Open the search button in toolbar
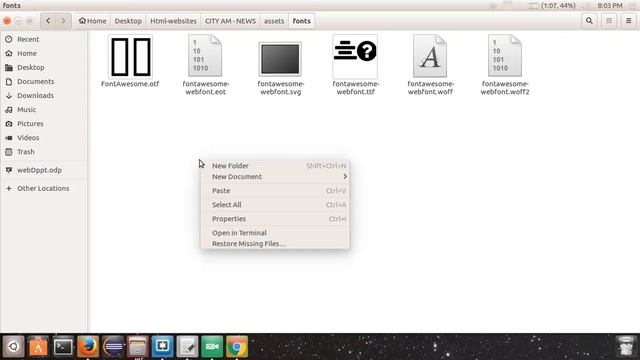 coord(589,21)
